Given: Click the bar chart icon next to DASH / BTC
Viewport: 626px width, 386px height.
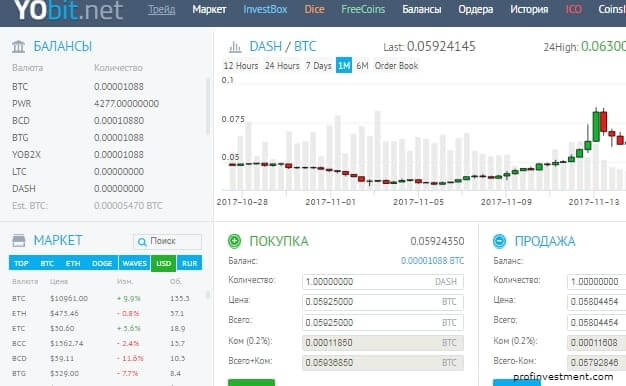Looking at the screenshot, I should click(235, 48).
